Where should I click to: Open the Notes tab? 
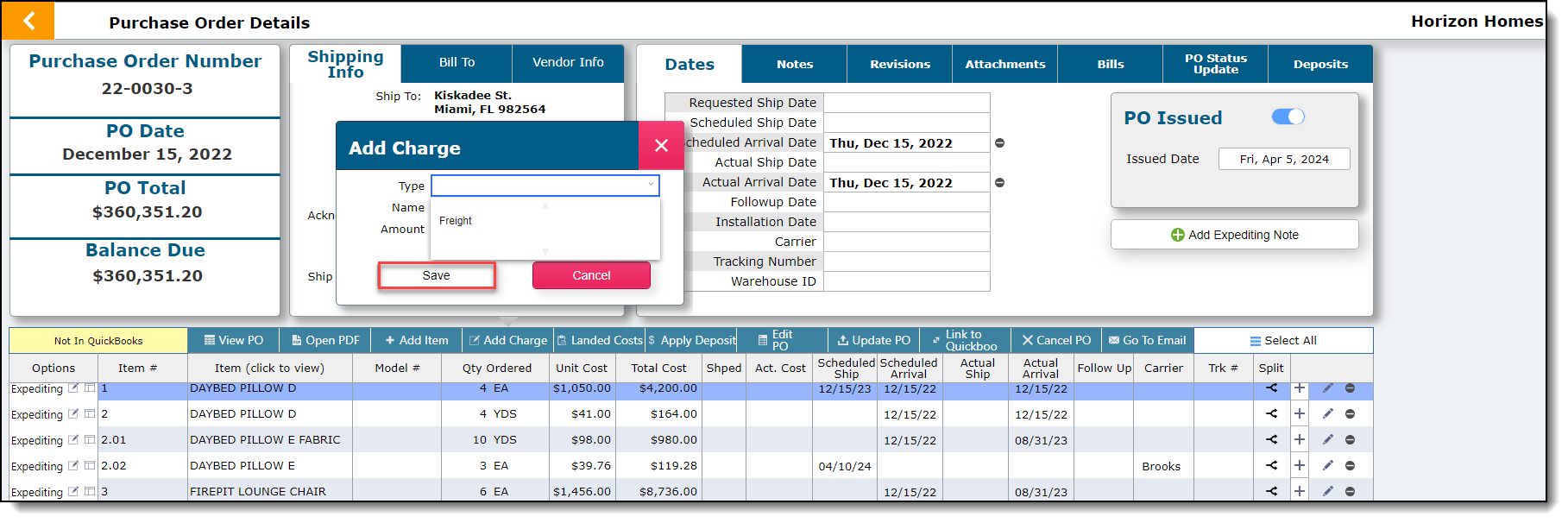[x=794, y=64]
